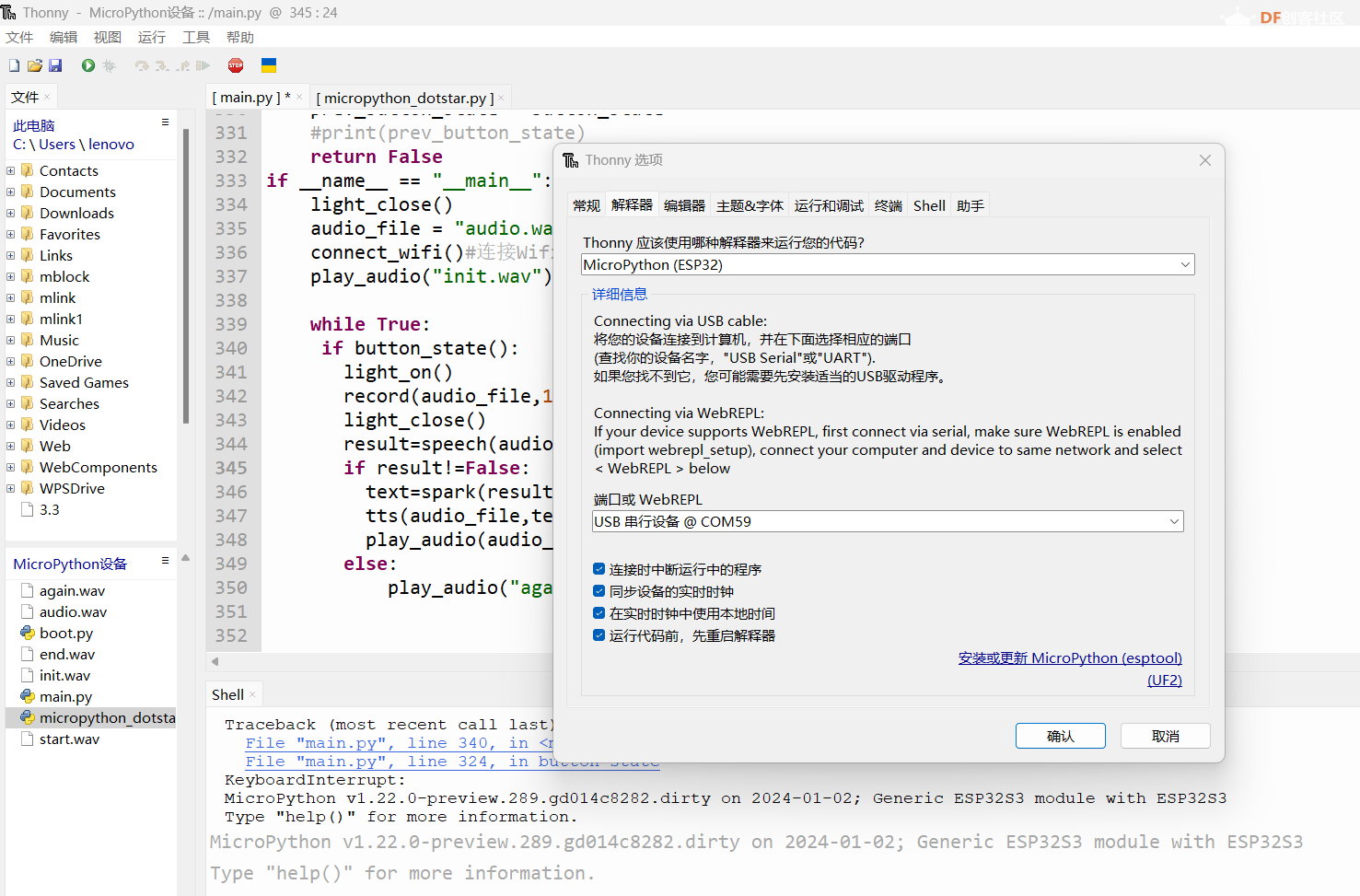
Task: Toggle restart interpreter before running code checkbox
Action: click(599, 635)
